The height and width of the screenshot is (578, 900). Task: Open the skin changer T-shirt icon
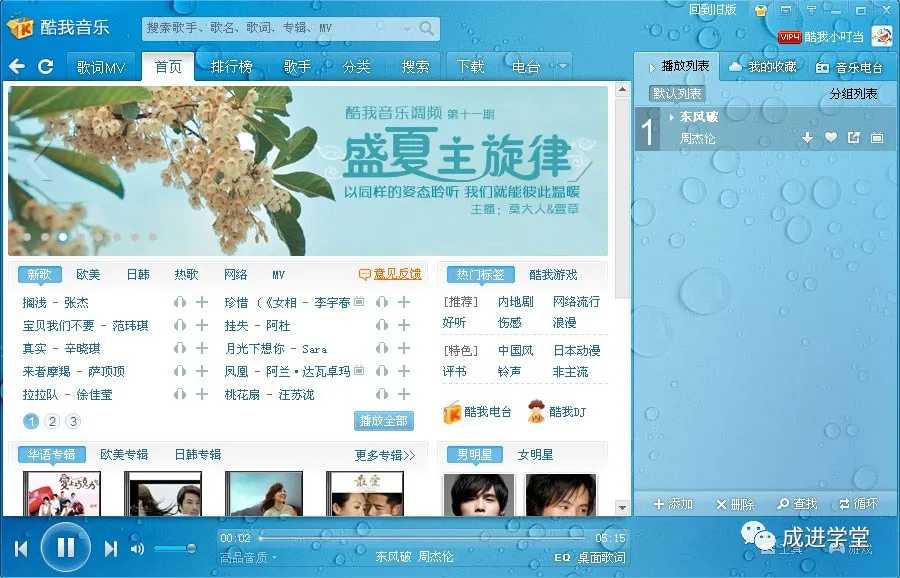(761, 10)
